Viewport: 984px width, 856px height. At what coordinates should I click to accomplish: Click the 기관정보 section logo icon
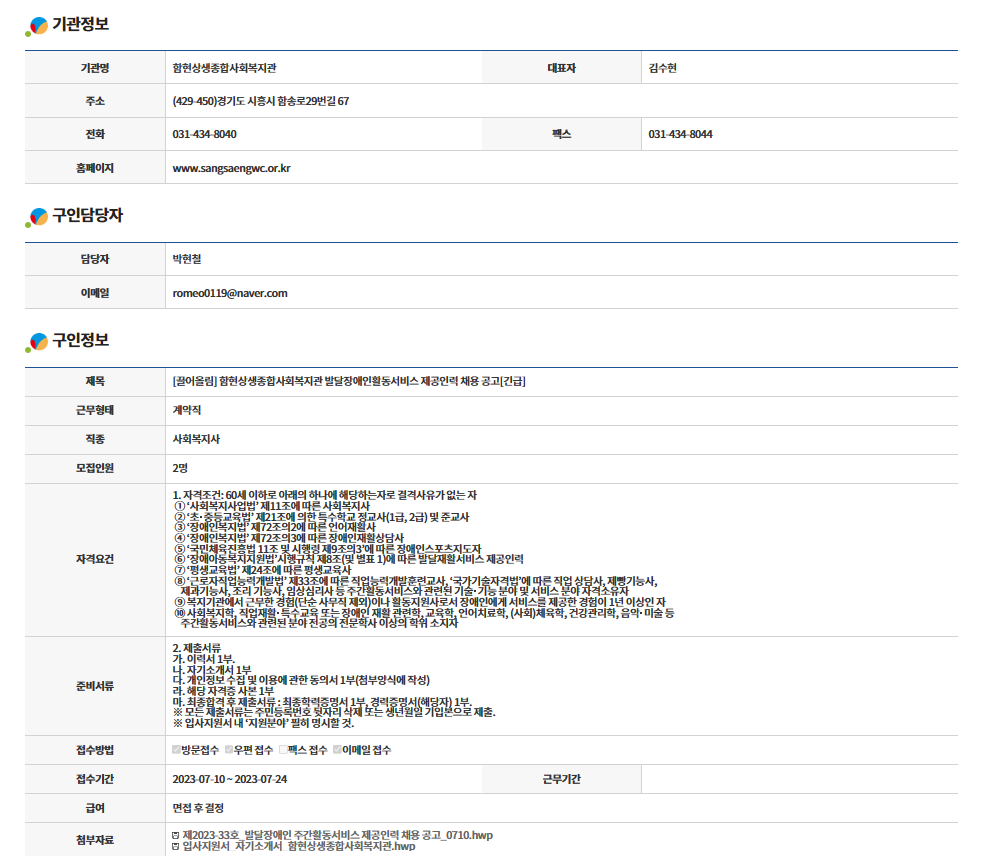click(x=37, y=26)
